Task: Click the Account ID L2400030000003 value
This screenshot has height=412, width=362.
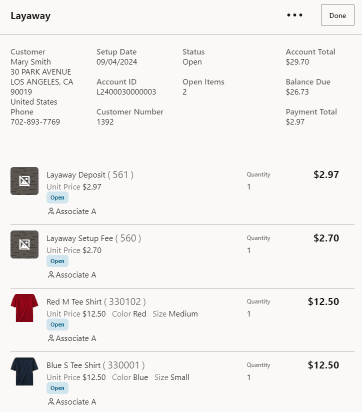Action: pos(126,92)
